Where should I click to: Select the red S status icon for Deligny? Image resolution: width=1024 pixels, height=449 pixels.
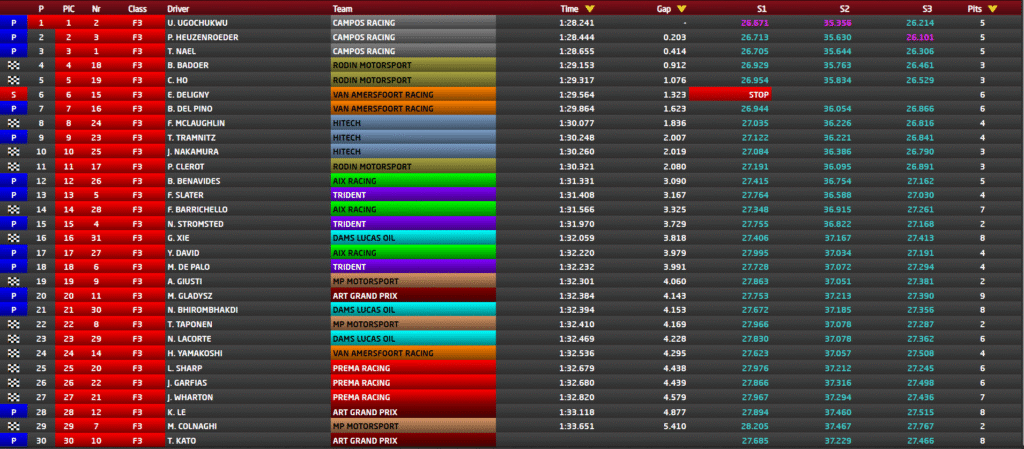coord(13,93)
